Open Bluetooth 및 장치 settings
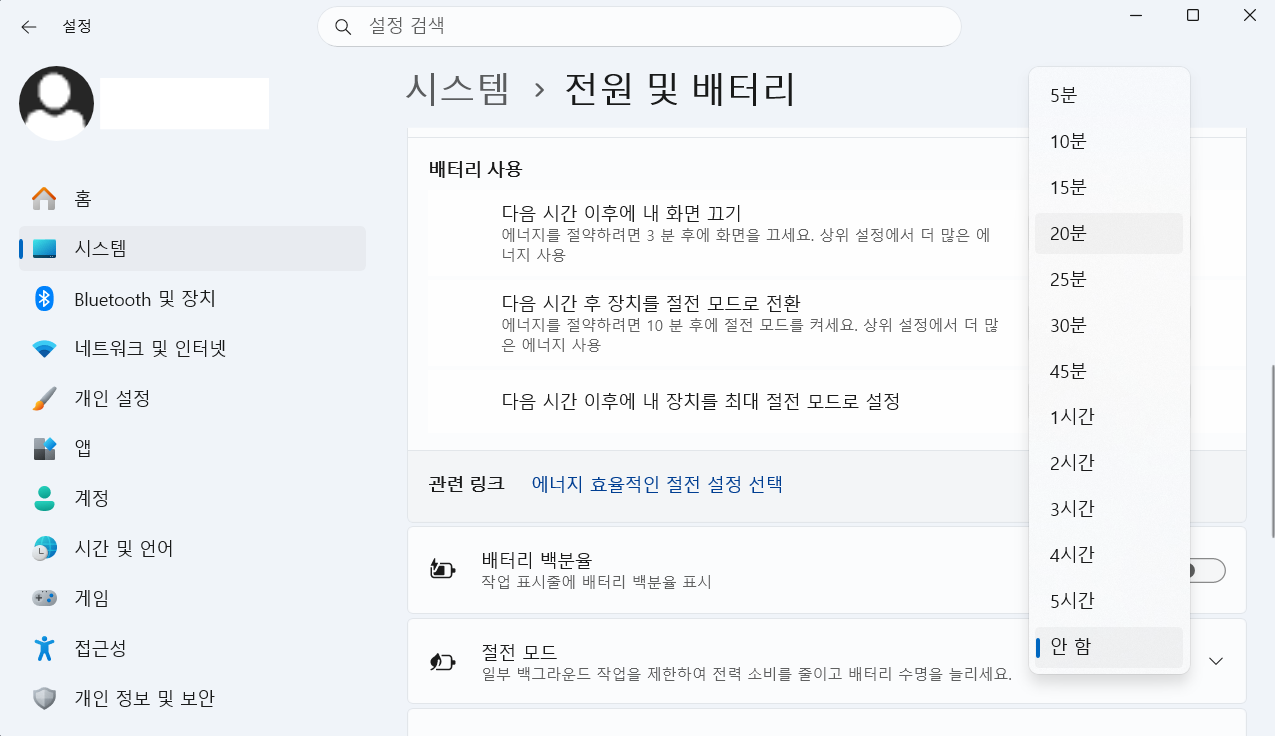The height and width of the screenshot is (736, 1275). coord(192,299)
